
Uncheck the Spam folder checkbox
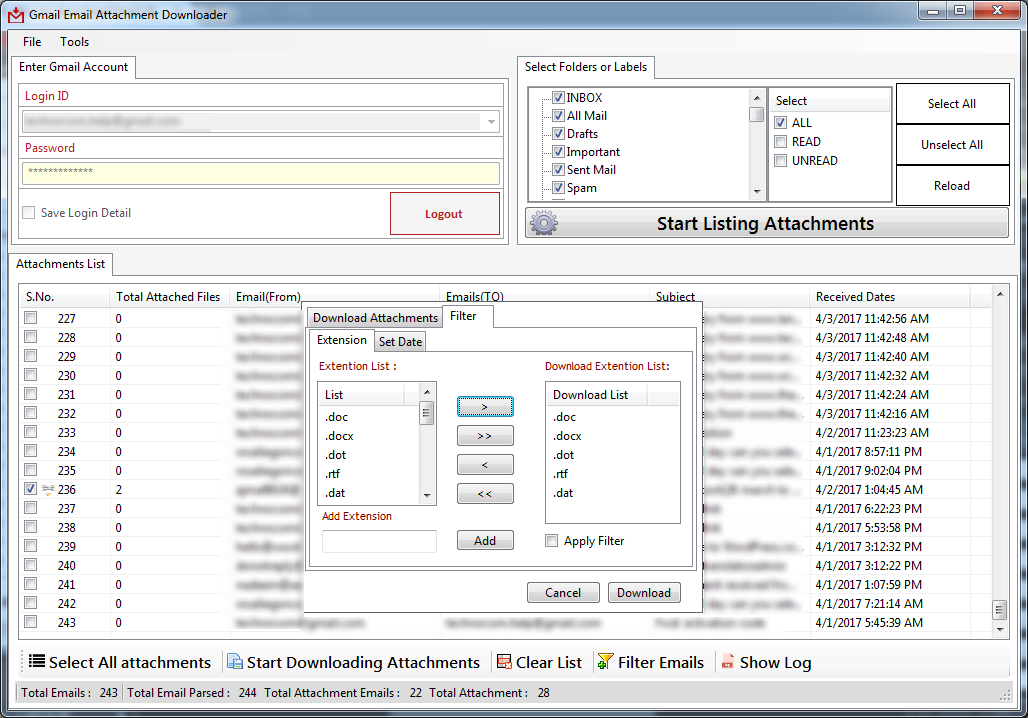pos(558,188)
